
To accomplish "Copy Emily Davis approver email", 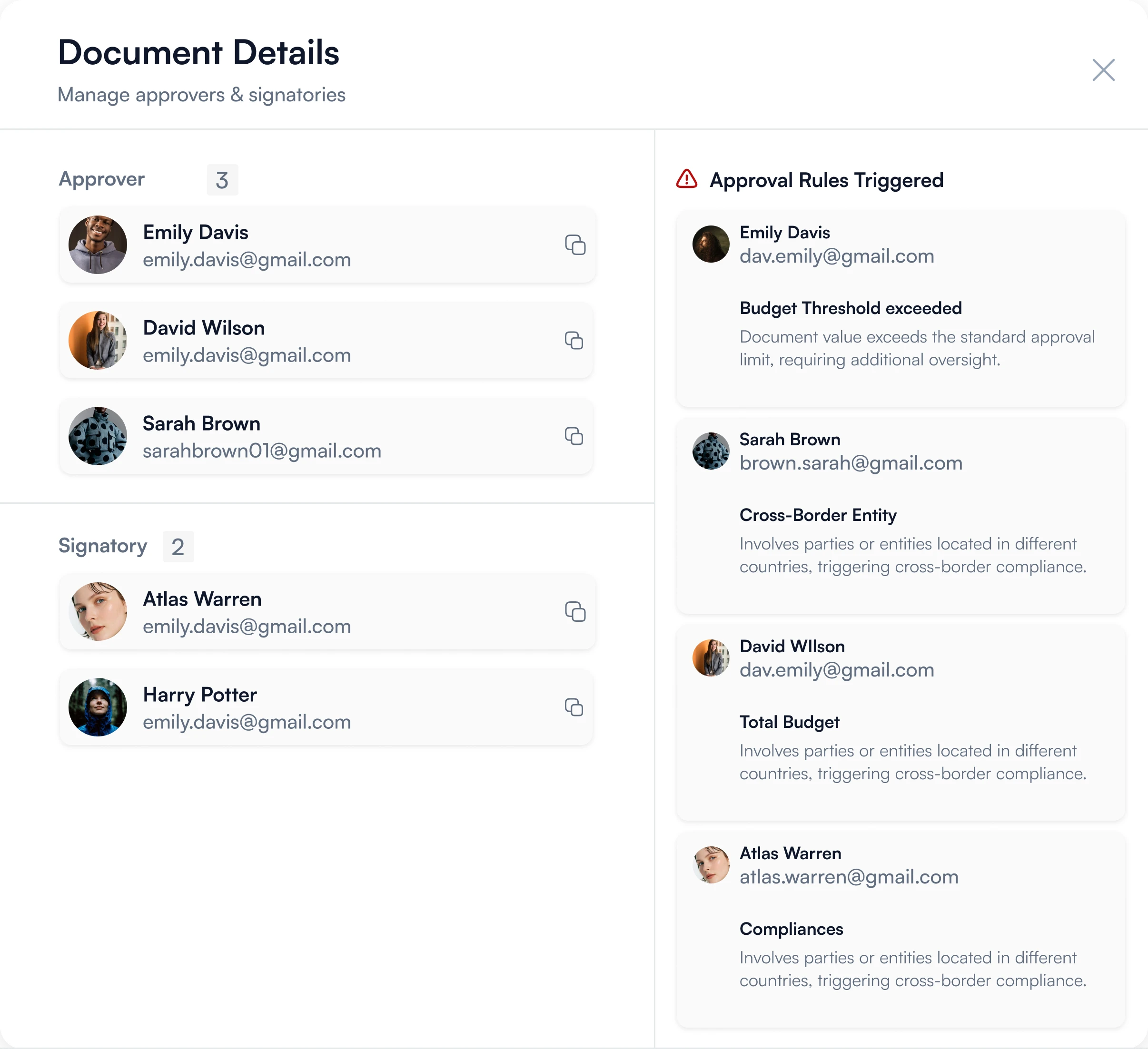I will tap(574, 245).
